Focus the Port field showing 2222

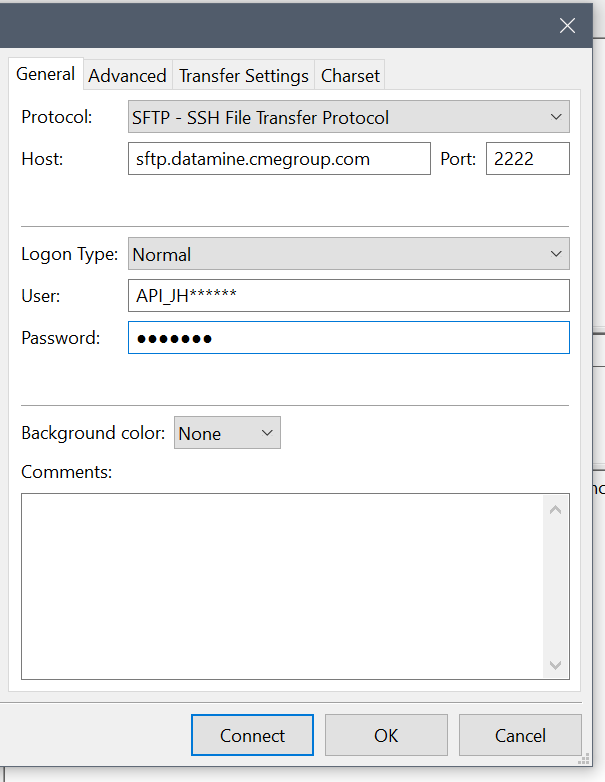pyautogui.click(x=527, y=159)
